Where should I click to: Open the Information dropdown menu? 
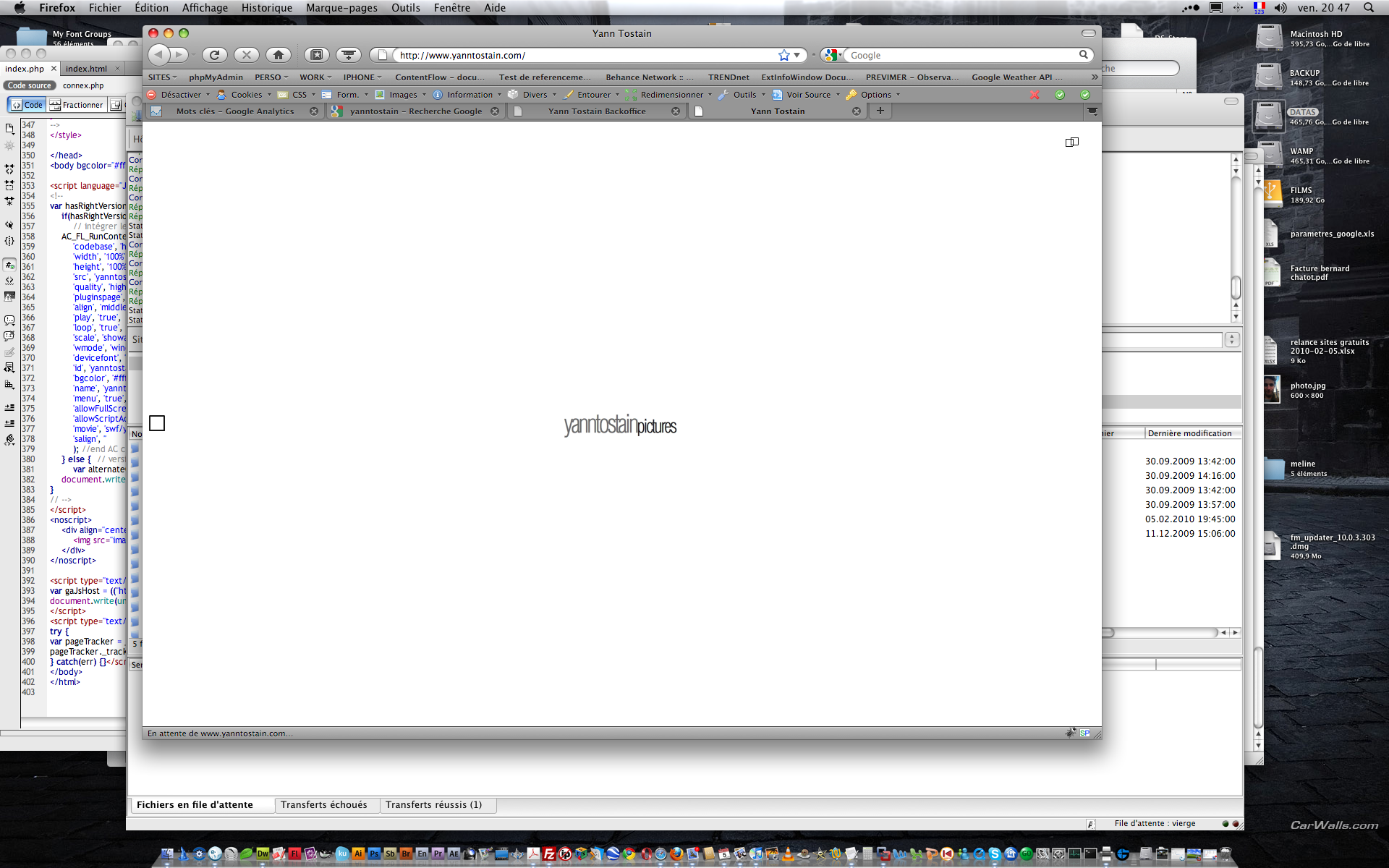point(467,95)
